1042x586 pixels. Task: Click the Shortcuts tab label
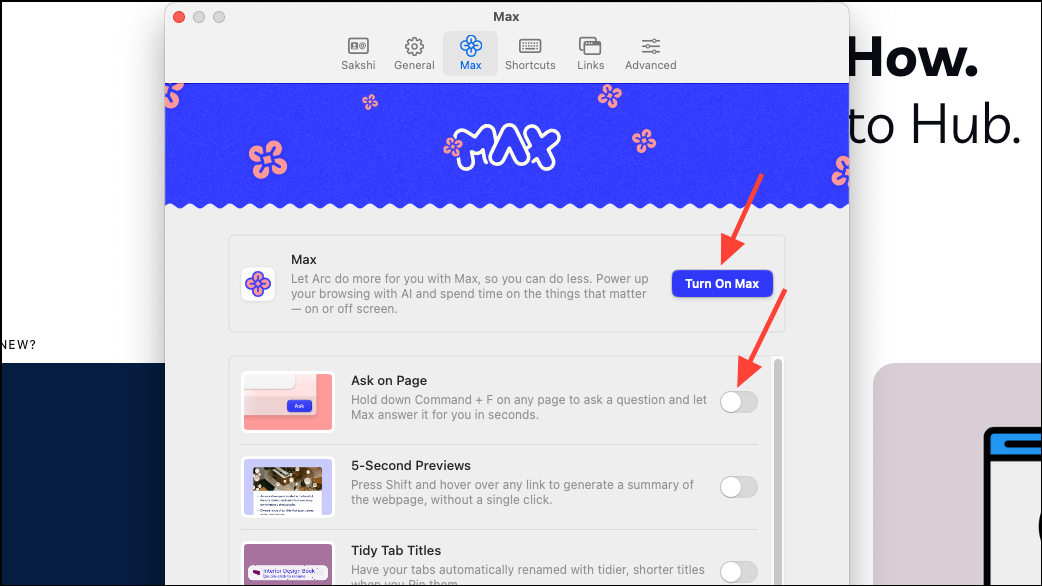[x=530, y=65]
